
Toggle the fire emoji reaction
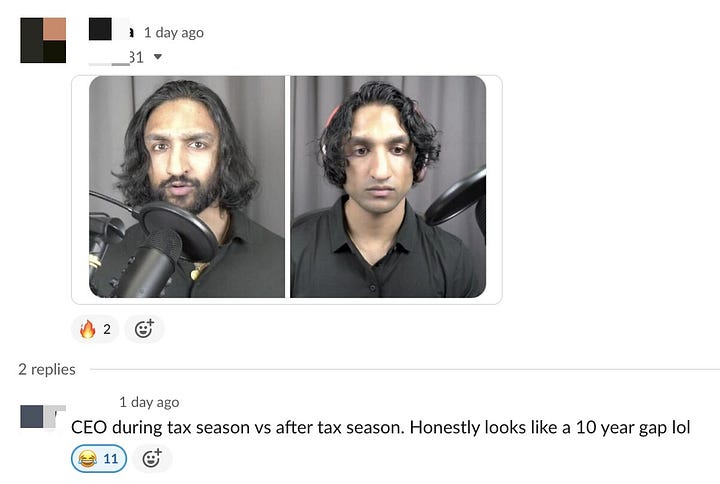95,329
